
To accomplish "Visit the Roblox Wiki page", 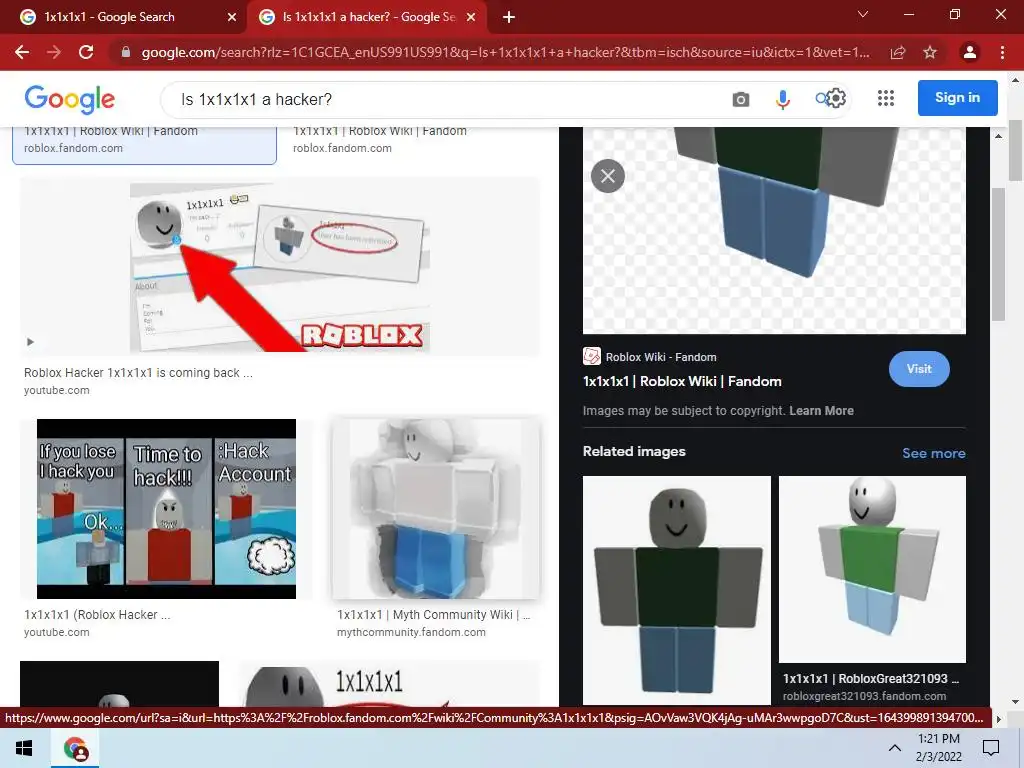I will [x=919, y=368].
